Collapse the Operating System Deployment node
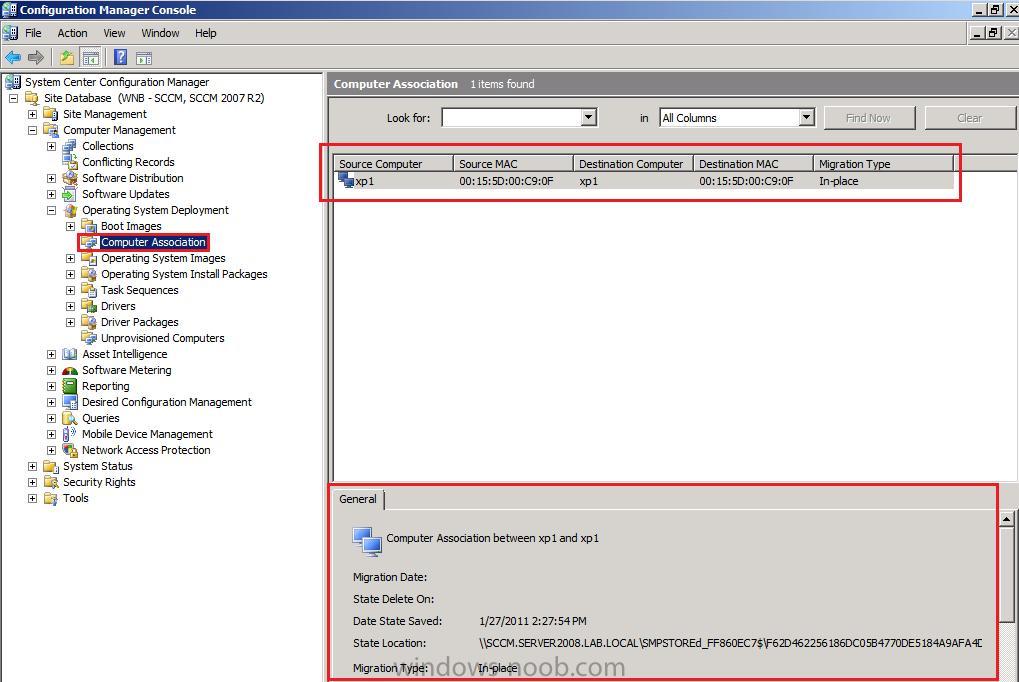 pos(51,211)
